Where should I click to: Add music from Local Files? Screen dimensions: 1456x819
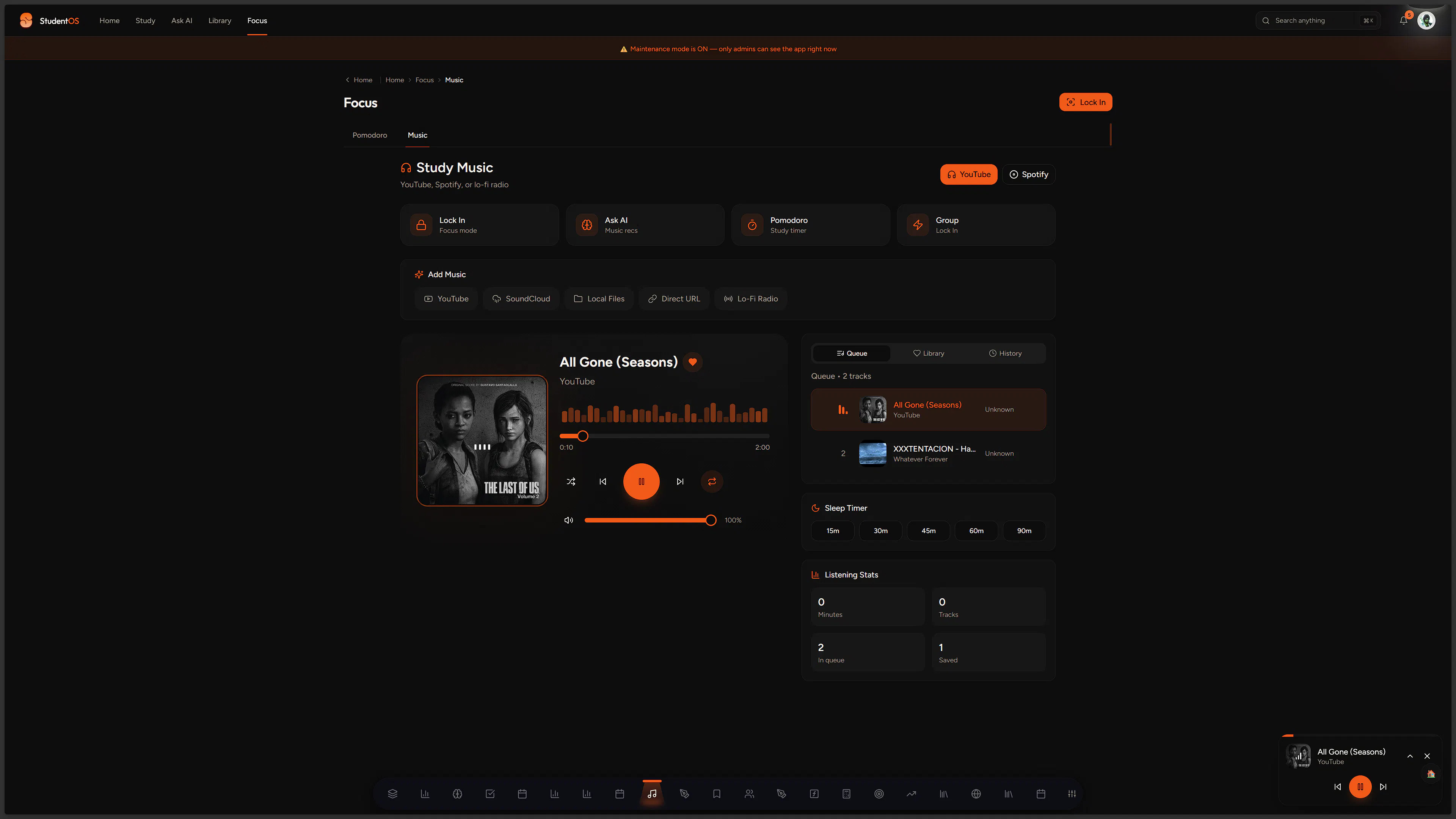(599, 298)
